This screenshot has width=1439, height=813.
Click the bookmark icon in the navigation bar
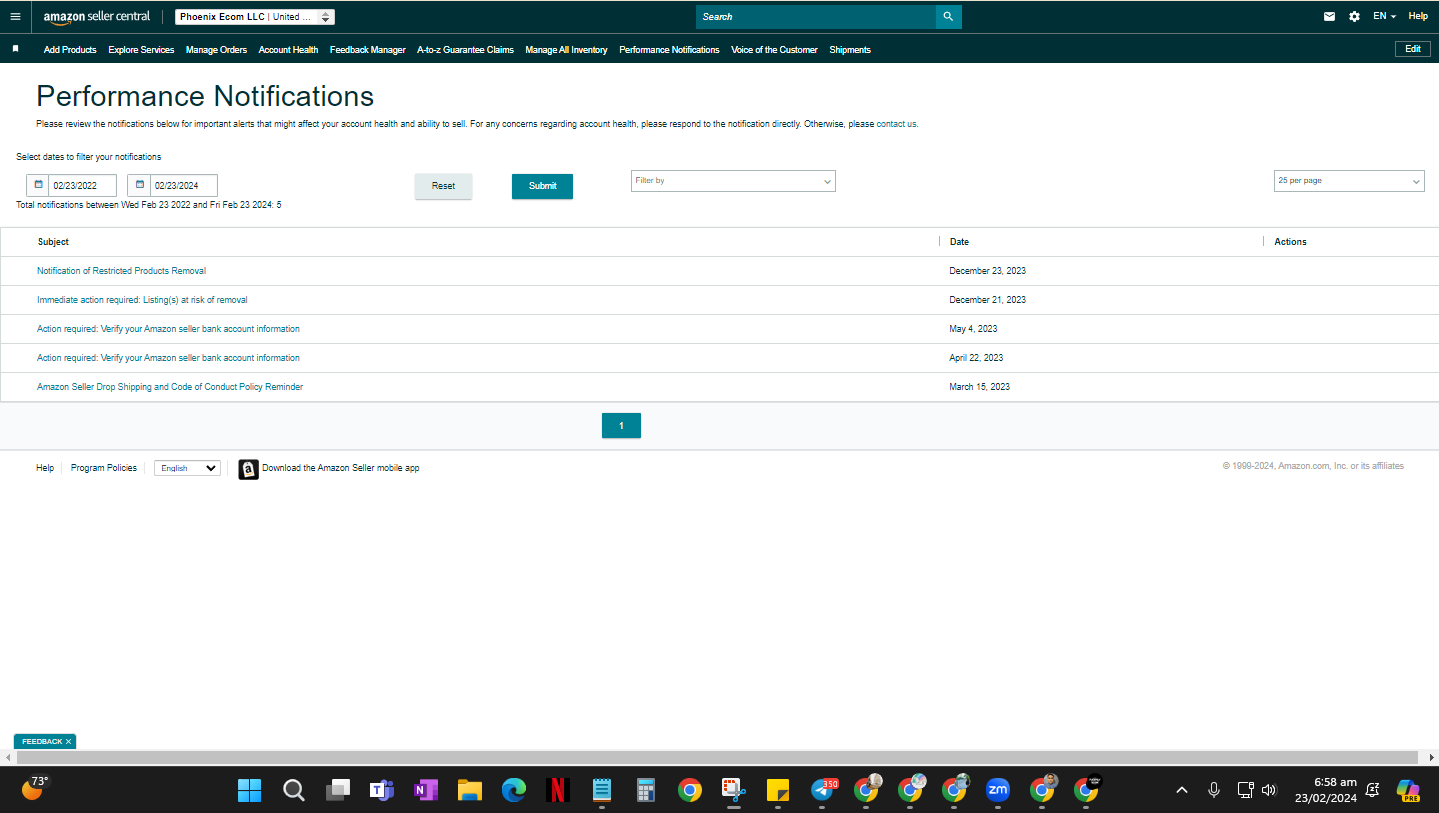15,49
